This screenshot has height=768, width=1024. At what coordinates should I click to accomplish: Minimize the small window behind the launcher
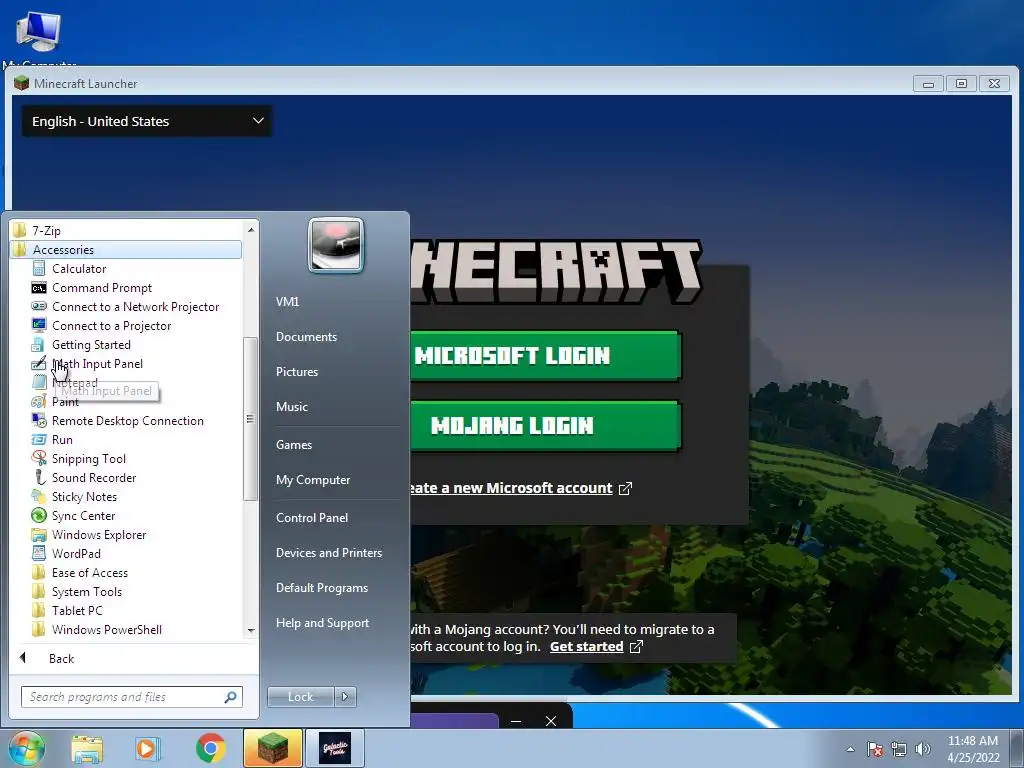tap(516, 721)
